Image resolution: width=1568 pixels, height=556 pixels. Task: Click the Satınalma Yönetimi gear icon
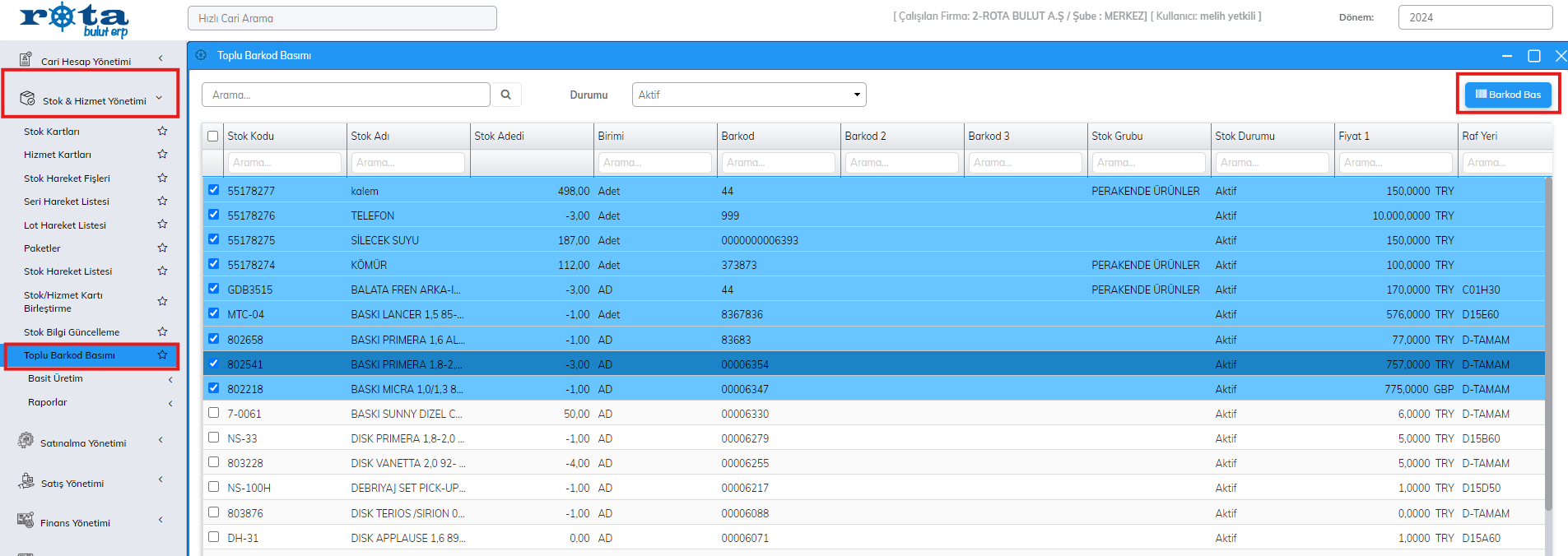(x=26, y=441)
